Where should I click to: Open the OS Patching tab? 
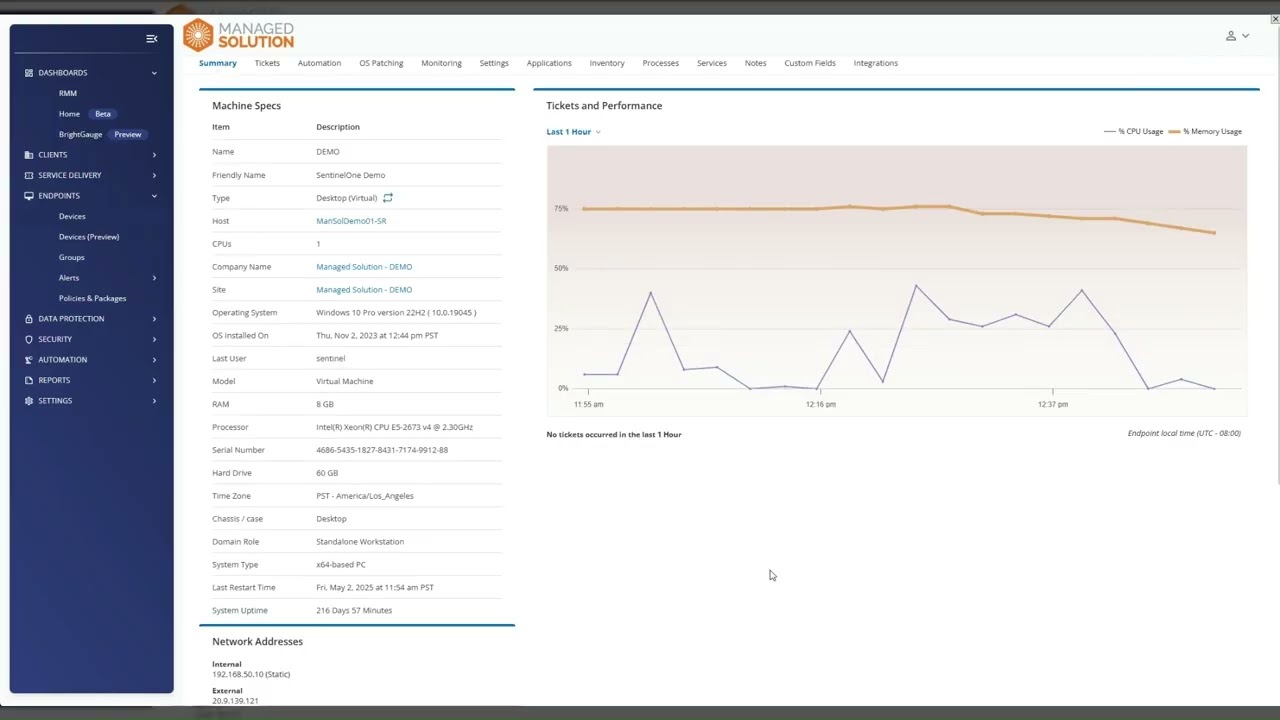click(x=381, y=63)
